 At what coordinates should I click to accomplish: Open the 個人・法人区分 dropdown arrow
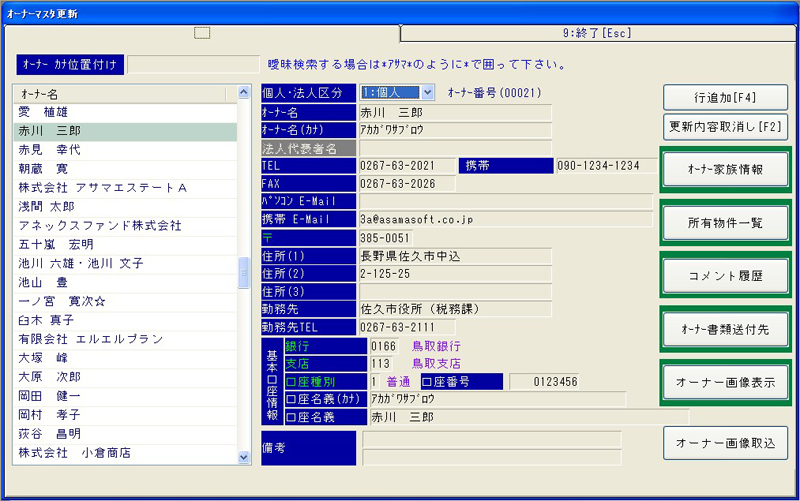pos(429,93)
